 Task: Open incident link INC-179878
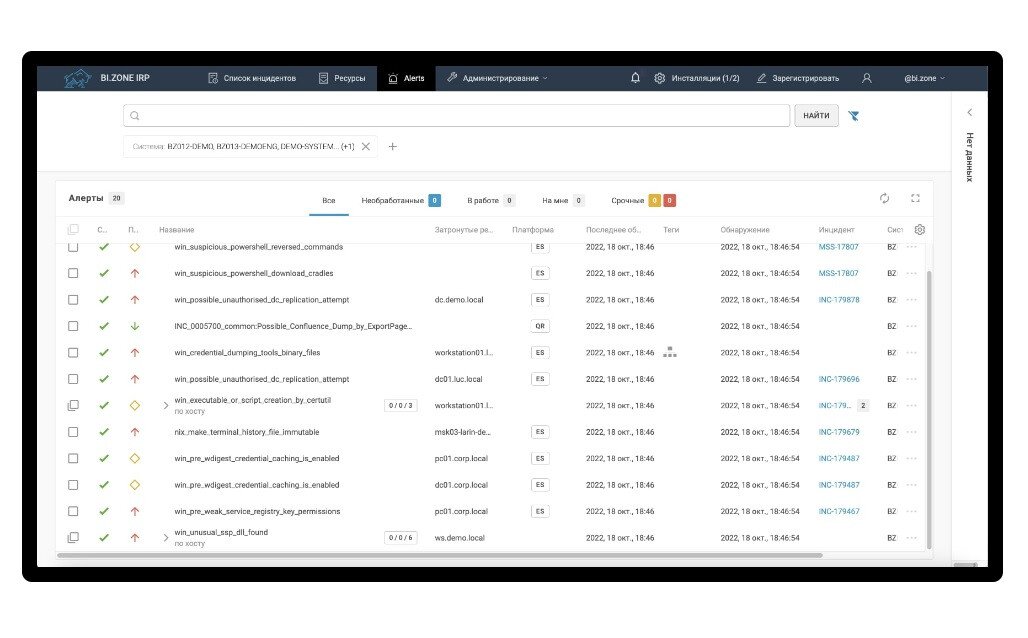[838, 299]
